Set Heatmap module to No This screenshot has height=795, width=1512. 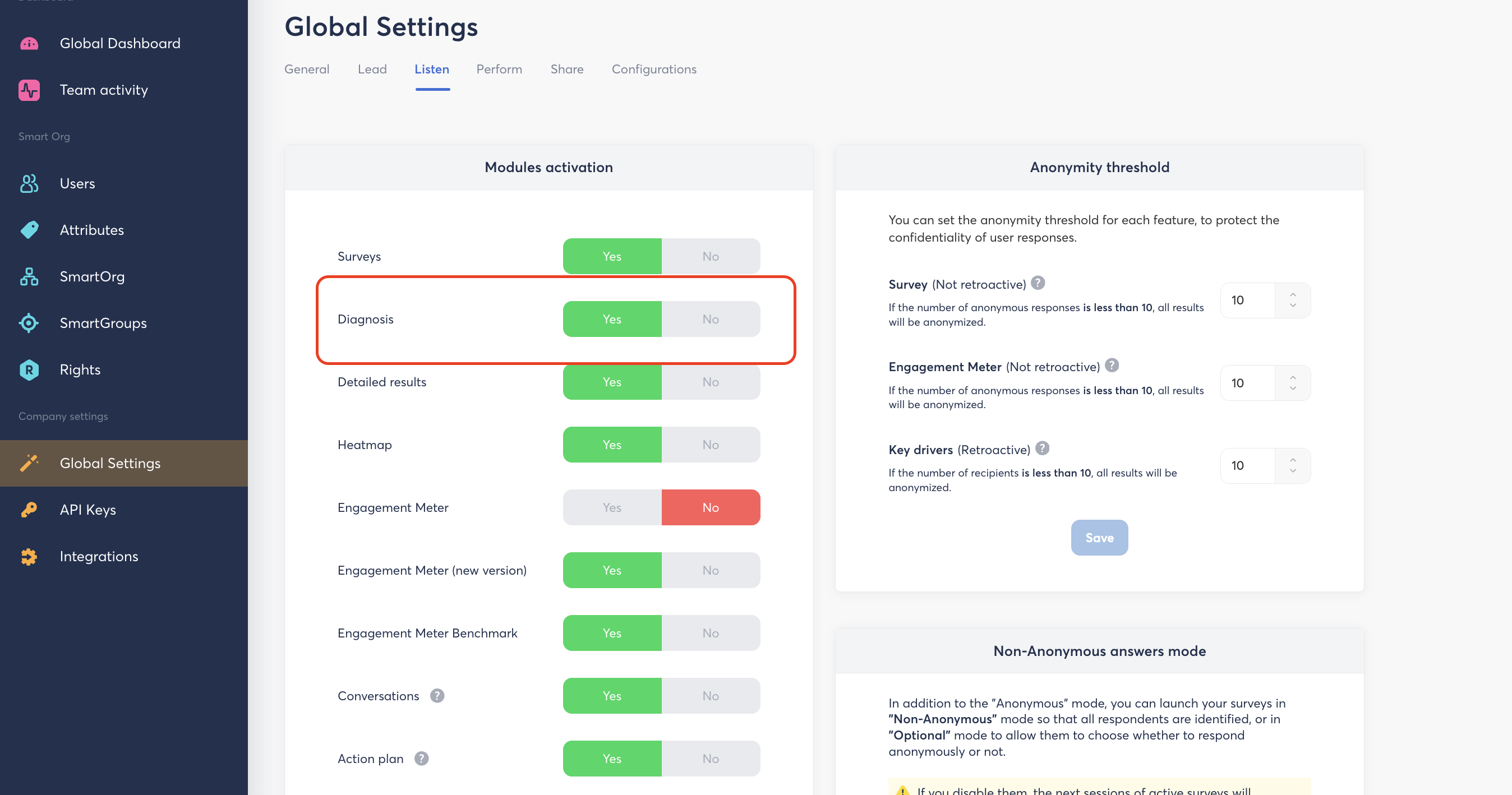(711, 445)
